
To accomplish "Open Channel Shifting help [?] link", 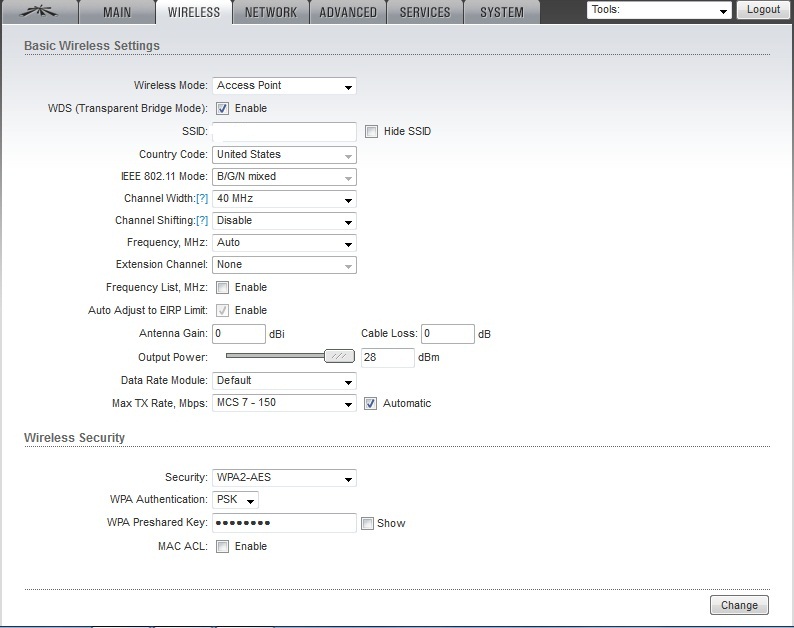I will click(x=202, y=221).
